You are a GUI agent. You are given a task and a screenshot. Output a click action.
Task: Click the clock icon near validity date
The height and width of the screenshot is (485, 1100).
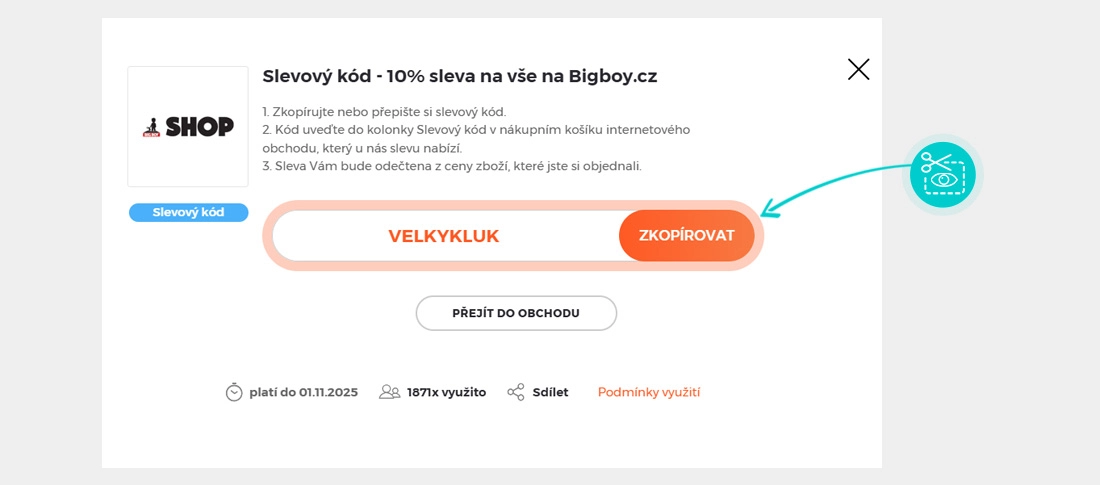pos(234,392)
